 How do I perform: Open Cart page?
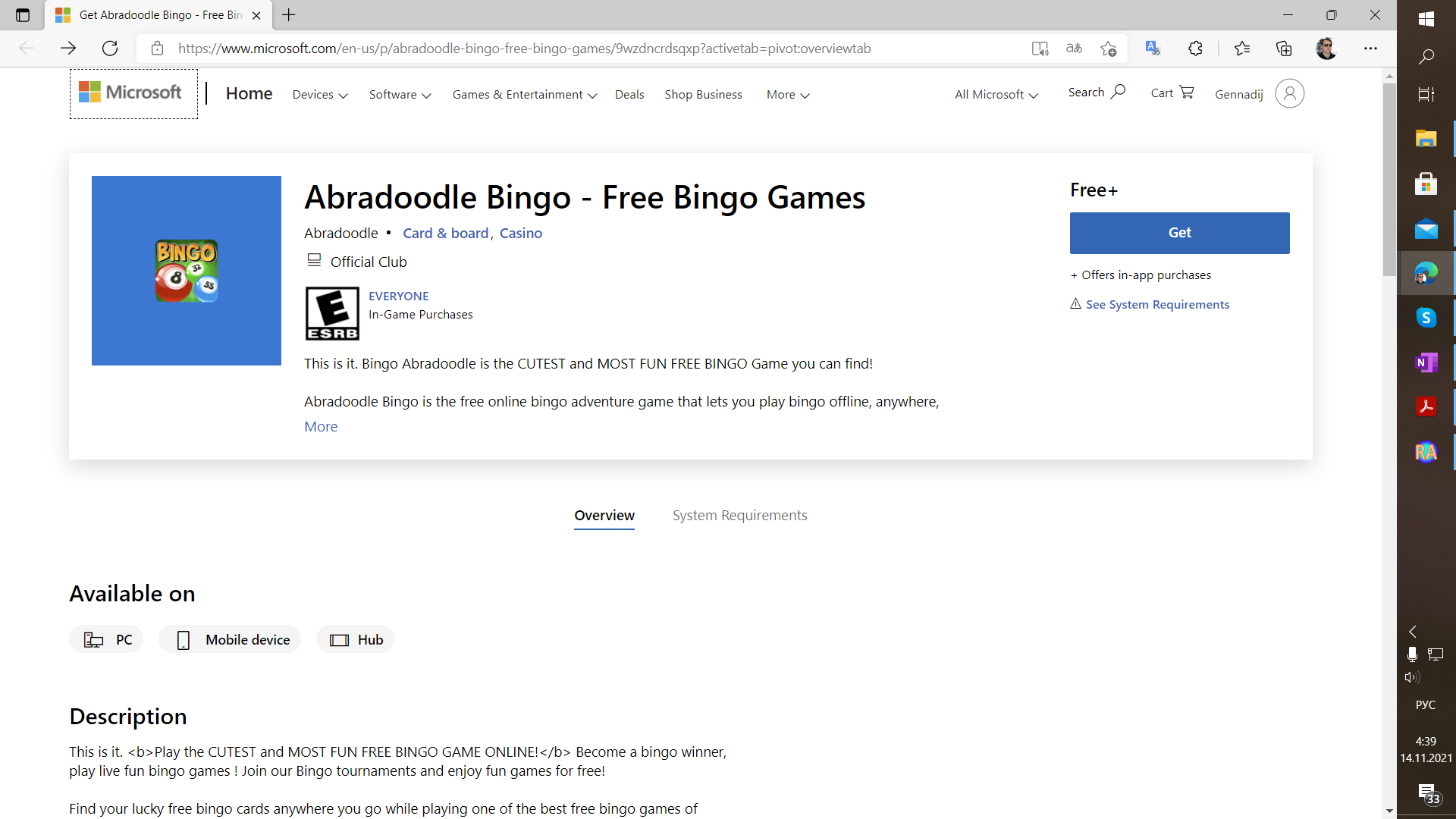tap(1170, 93)
